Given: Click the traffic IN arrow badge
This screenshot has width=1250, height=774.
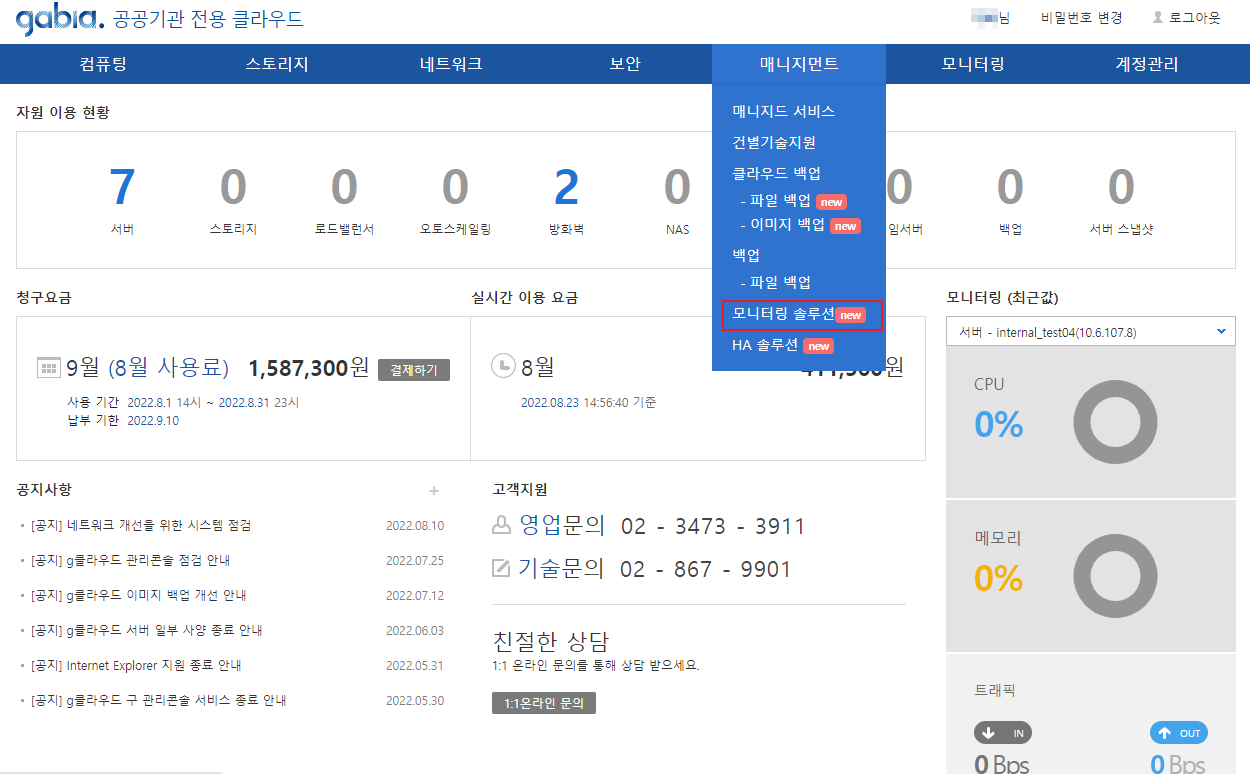Looking at the screenshot, I should pyautogui.click(x=1002, y=733).
